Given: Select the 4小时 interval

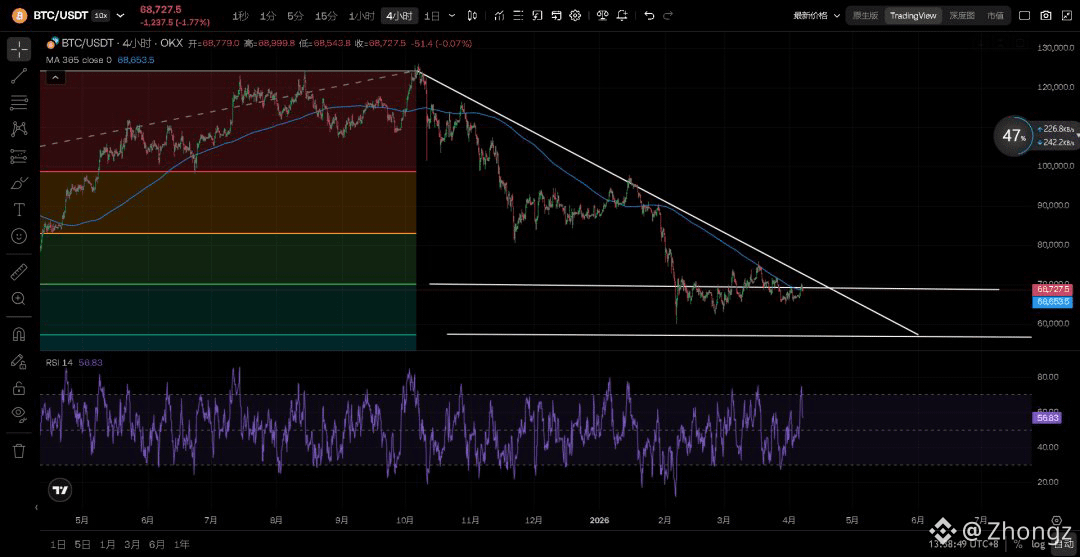Looking at the screenshot, I should (399, 15).
